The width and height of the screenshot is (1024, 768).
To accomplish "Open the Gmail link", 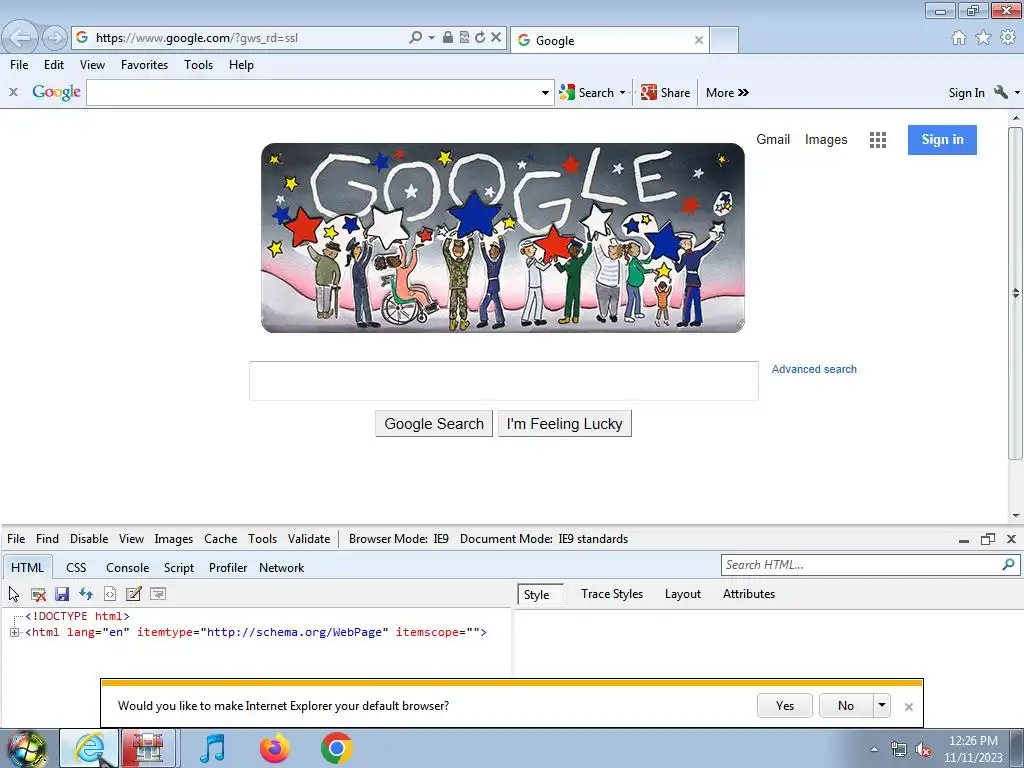I will coord(773,139).
